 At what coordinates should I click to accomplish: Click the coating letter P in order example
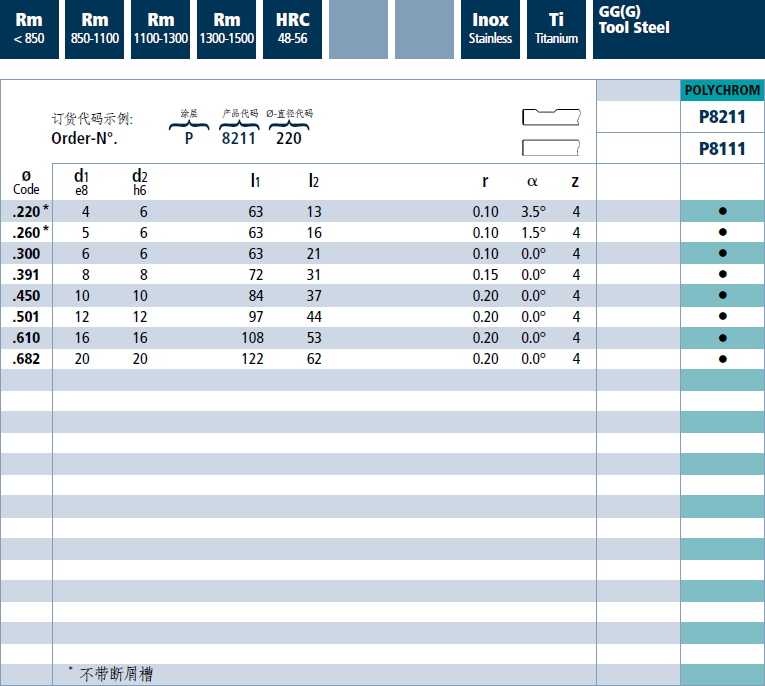189,139
